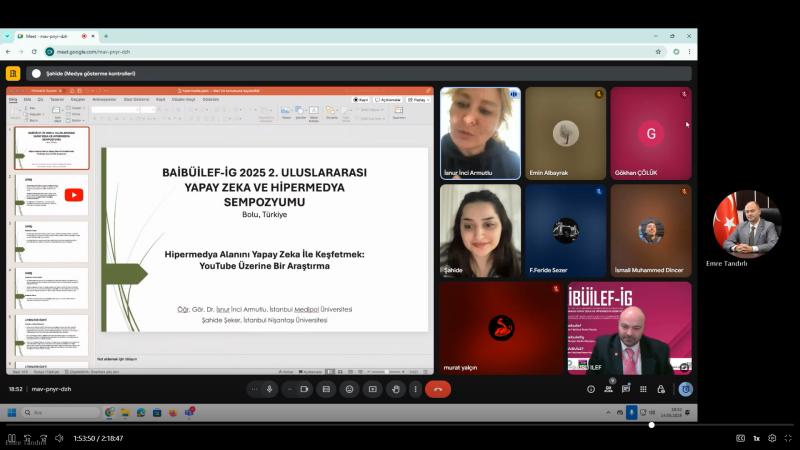Toggle the raise hand button
The width and height of the screenshot is (800, 450).
[x=396, y=389]
